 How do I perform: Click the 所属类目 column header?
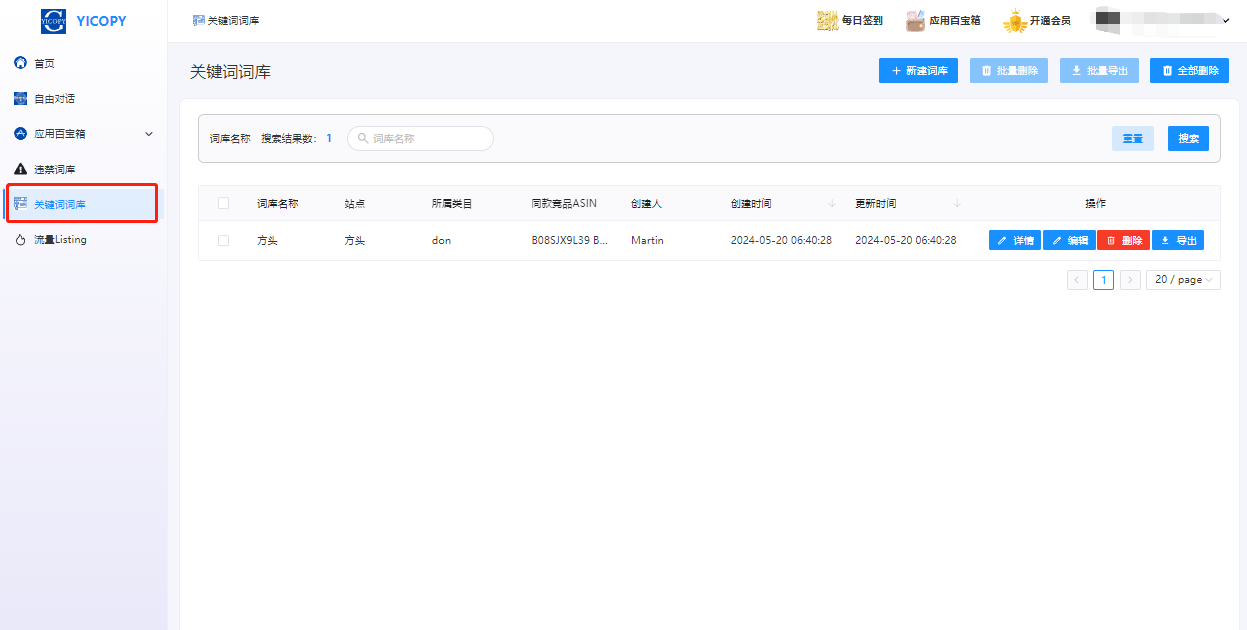pyautogui.click(x=452, y=203)
